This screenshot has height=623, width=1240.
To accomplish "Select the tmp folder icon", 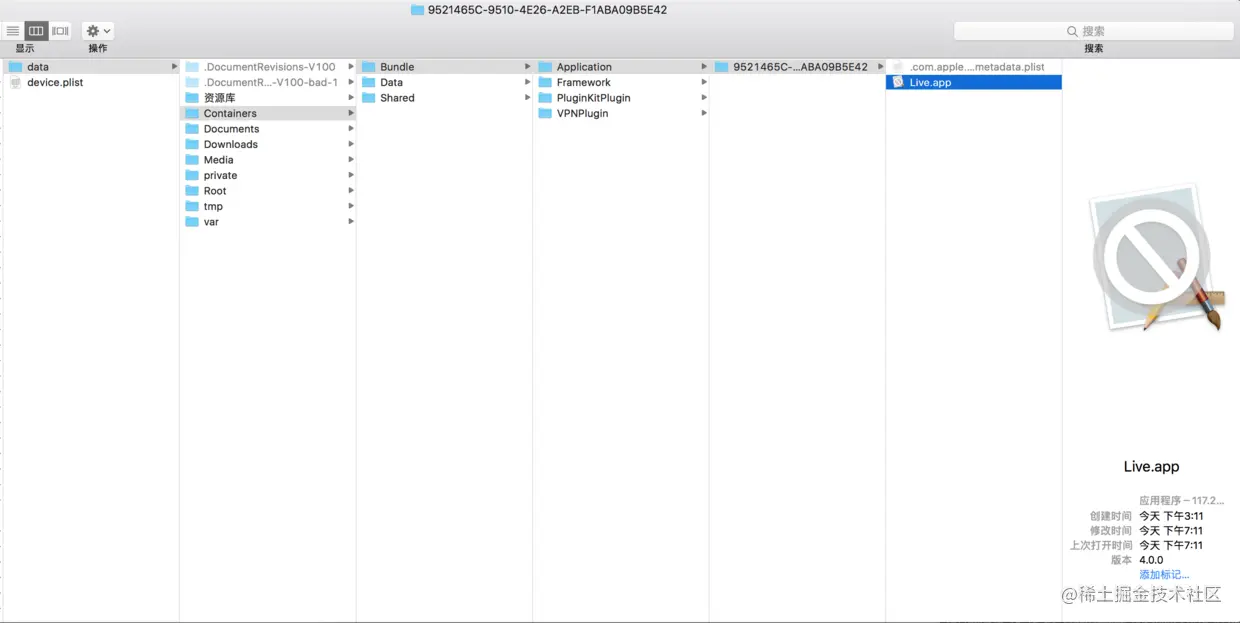I will (x=192, y=206).
